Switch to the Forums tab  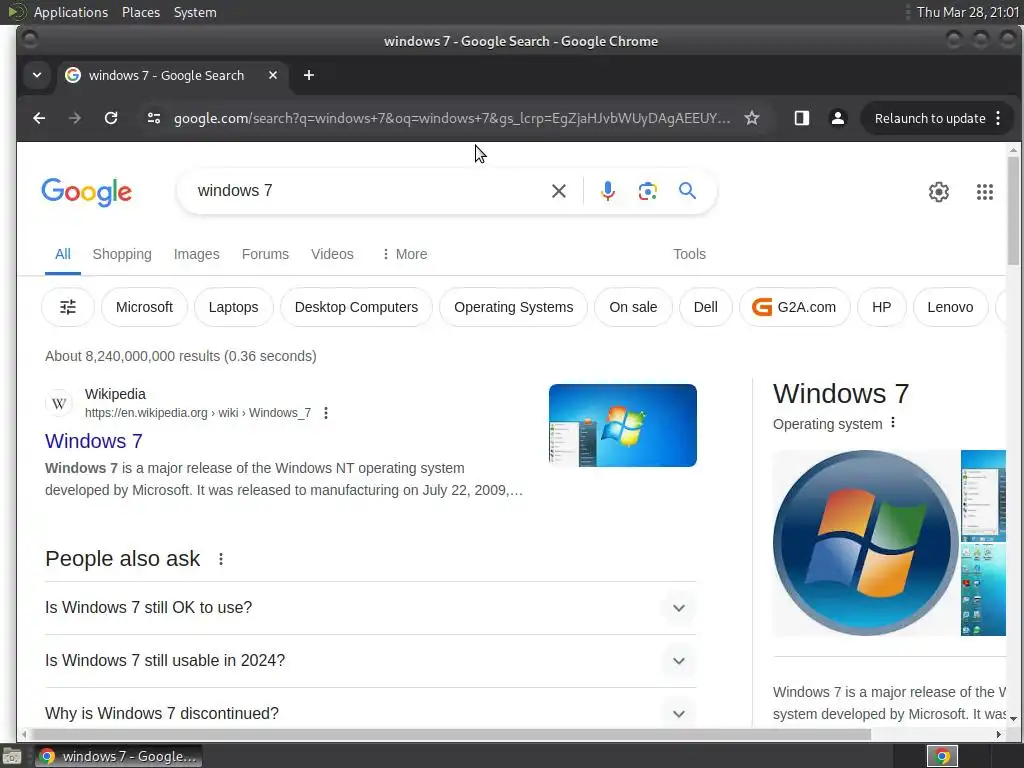pyautogui.click(x=265, y=254)
